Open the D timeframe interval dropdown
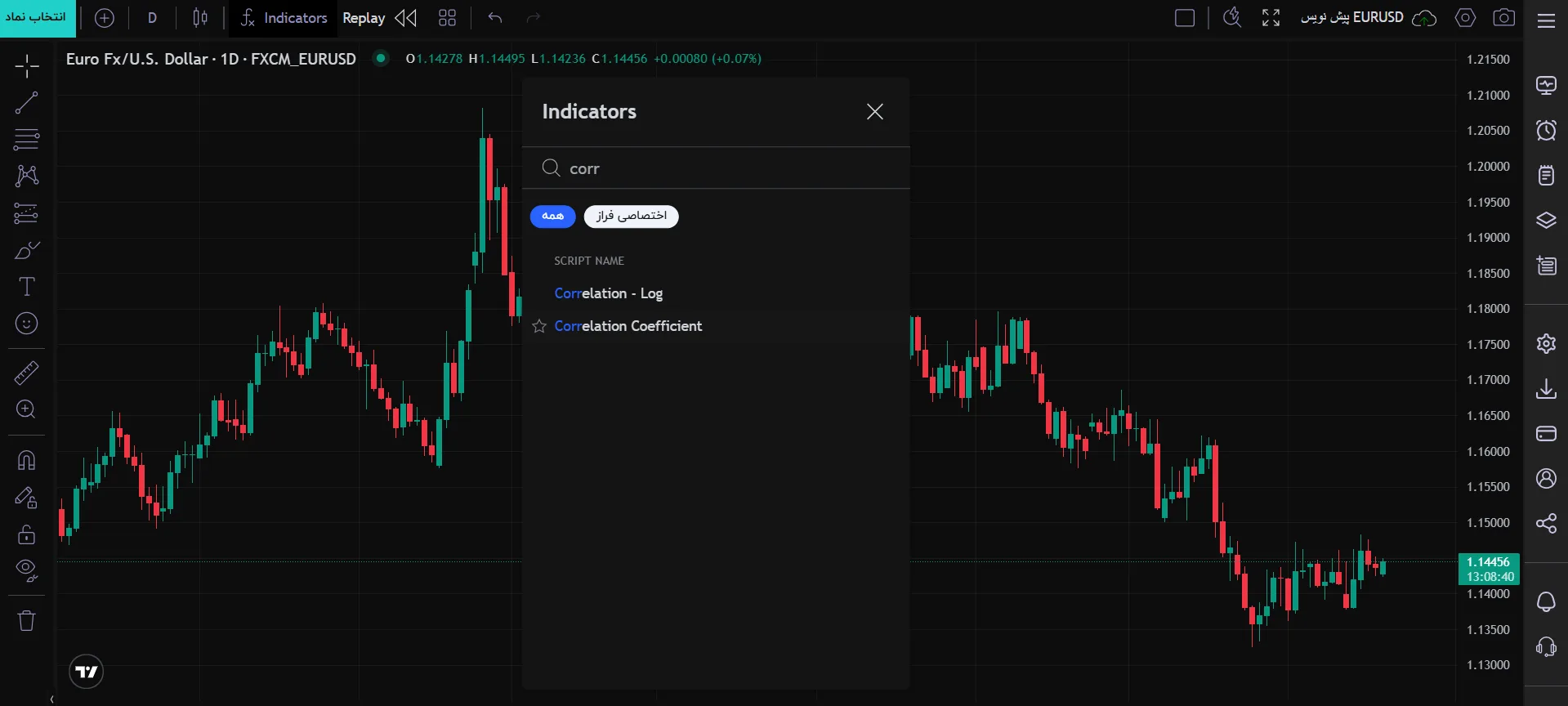Screen dimensions: 1568x706 [x=153, y=18]
